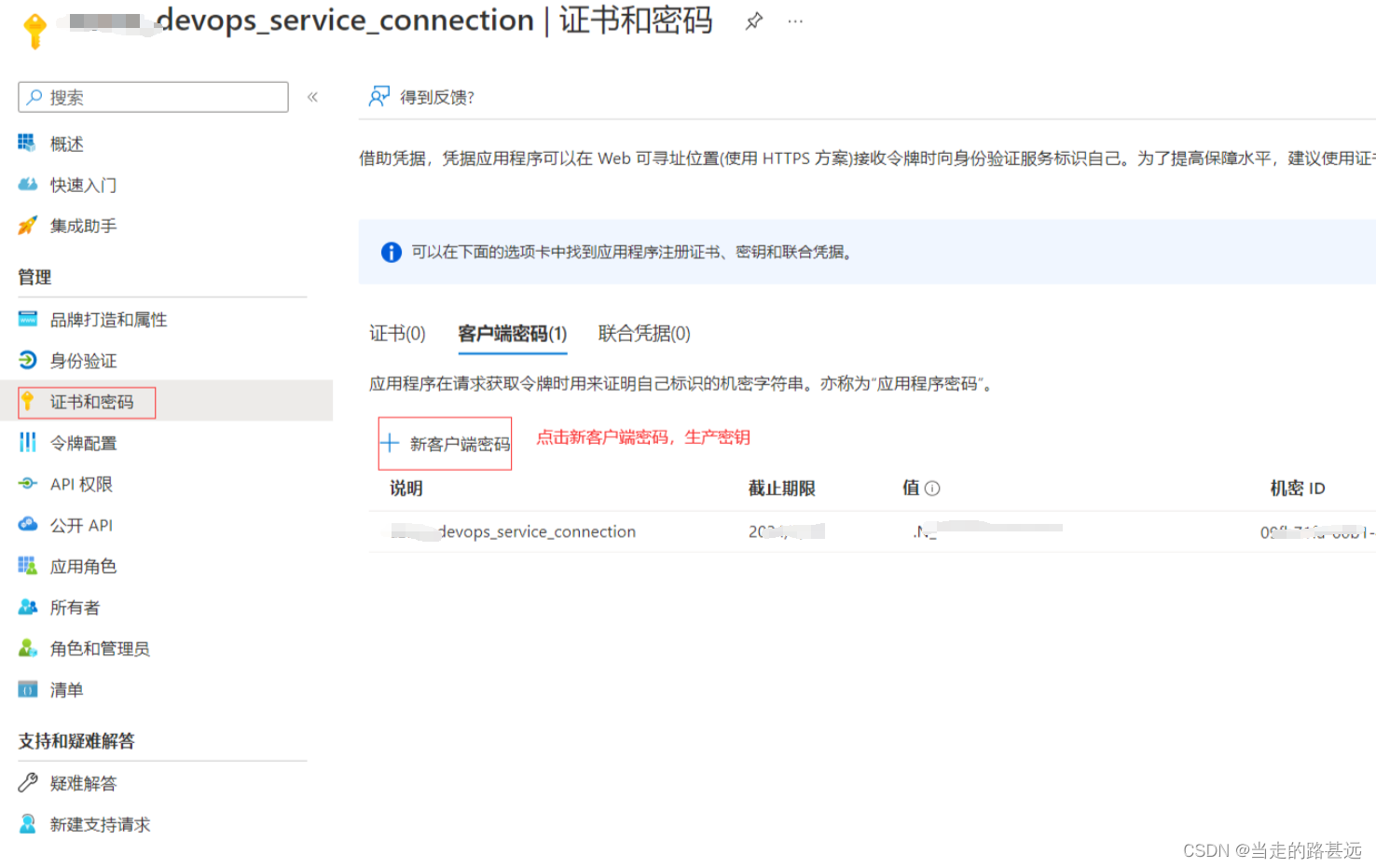Viewport: 1376px width, 868px height.
Task: Pin the 证书和密码 blade
Action: [x=754, y=21]
